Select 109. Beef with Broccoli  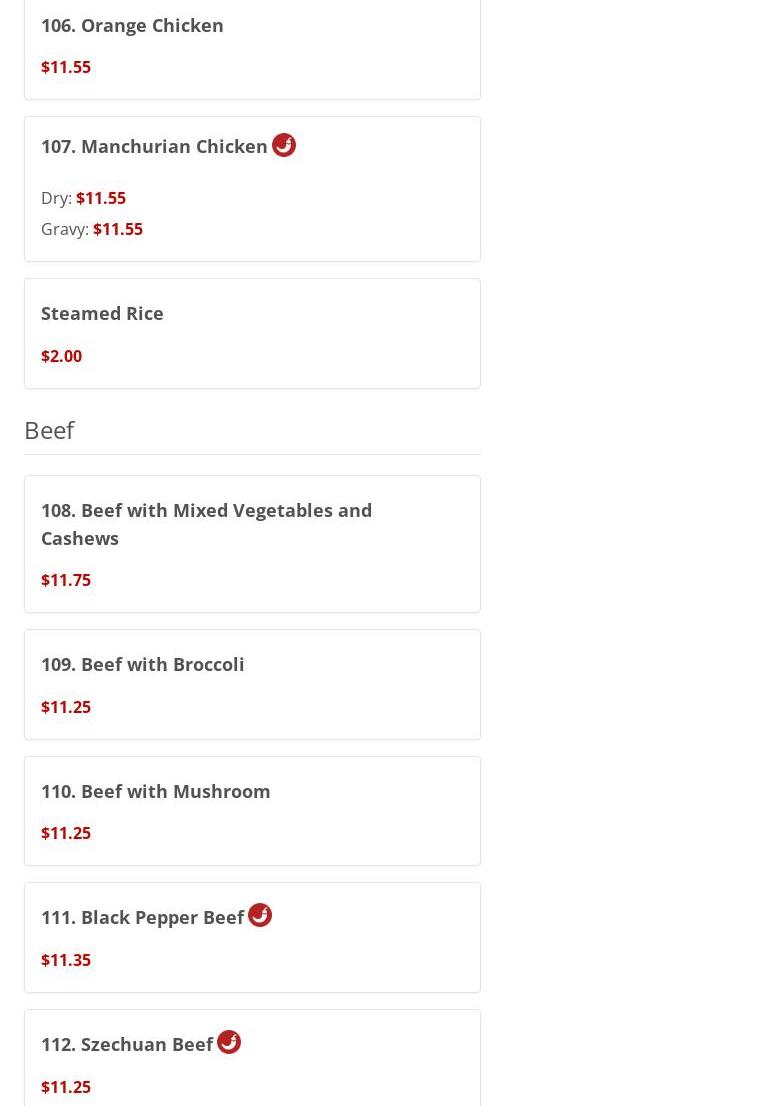[x=142, y=664]
